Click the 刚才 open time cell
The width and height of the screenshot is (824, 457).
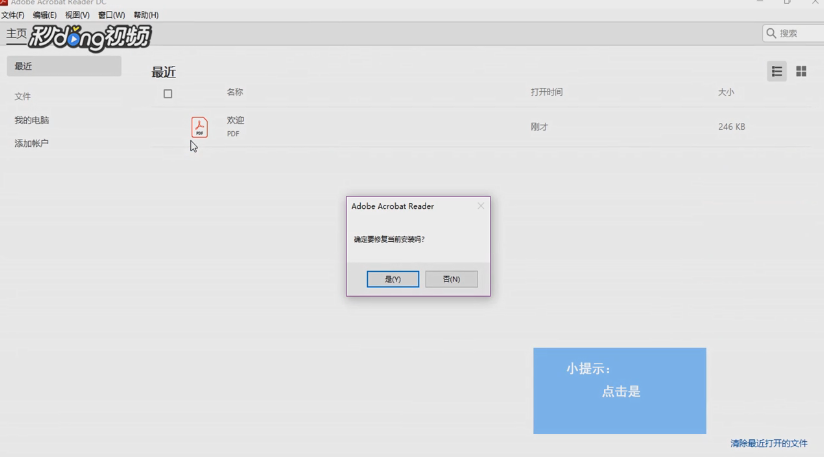539,127
